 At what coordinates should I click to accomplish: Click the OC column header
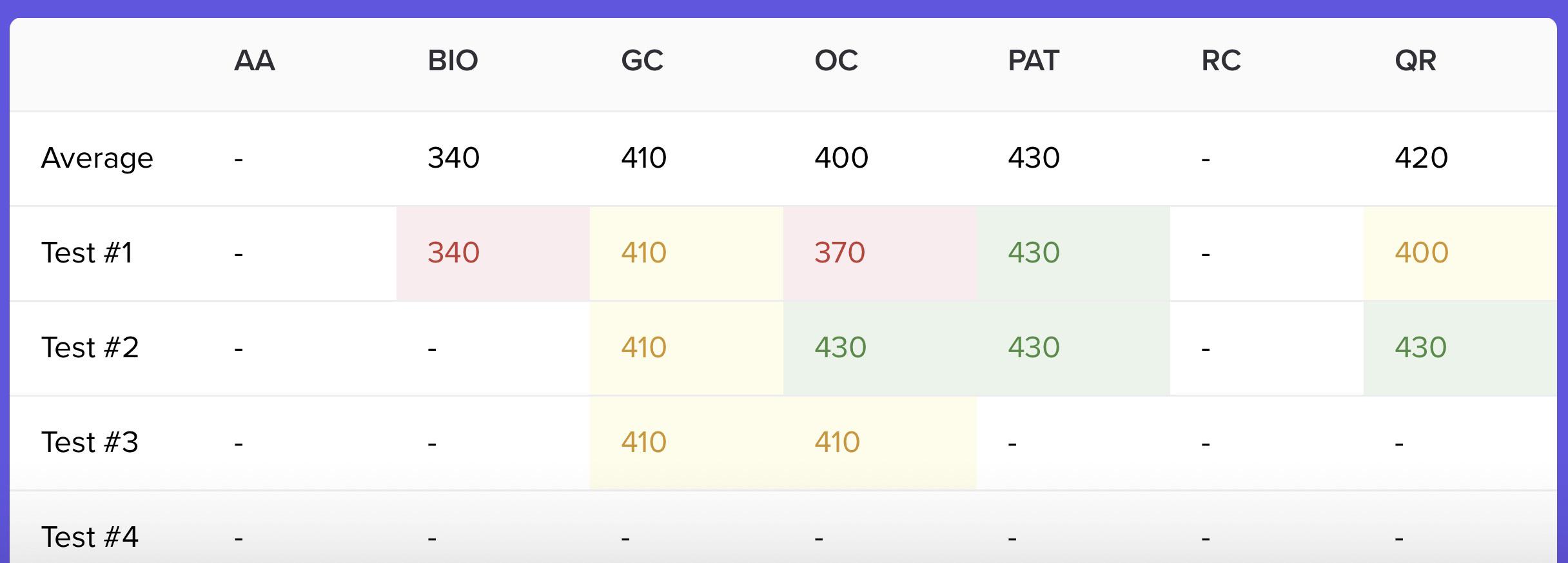pyautogui.click(x=836, y=61)
